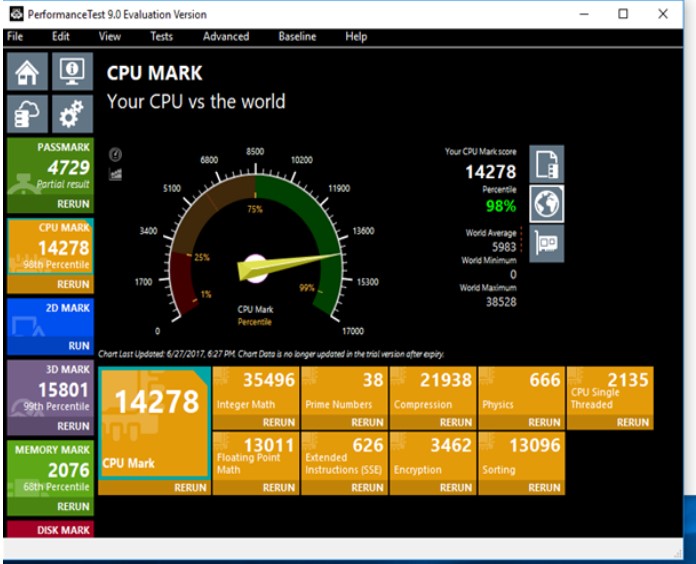Switch to the small bar chart view icon
Screen dimensions: 696x564
tap(114, 174)
